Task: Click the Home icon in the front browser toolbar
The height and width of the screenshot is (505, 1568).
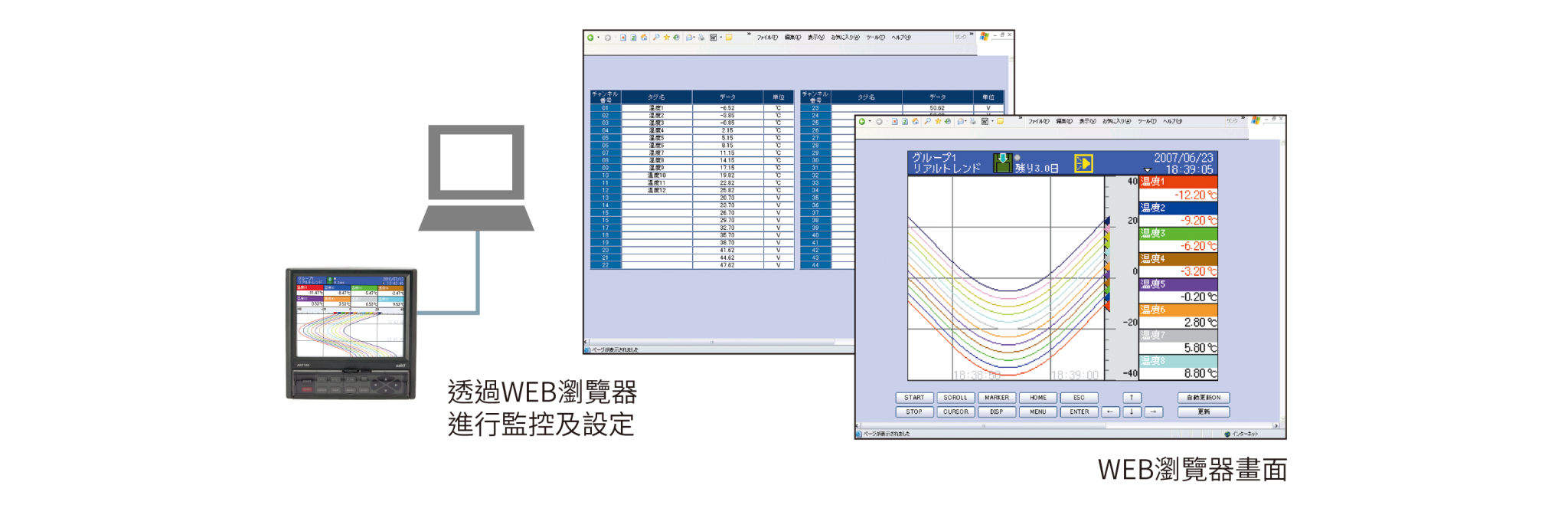Action: coord(915,121)
